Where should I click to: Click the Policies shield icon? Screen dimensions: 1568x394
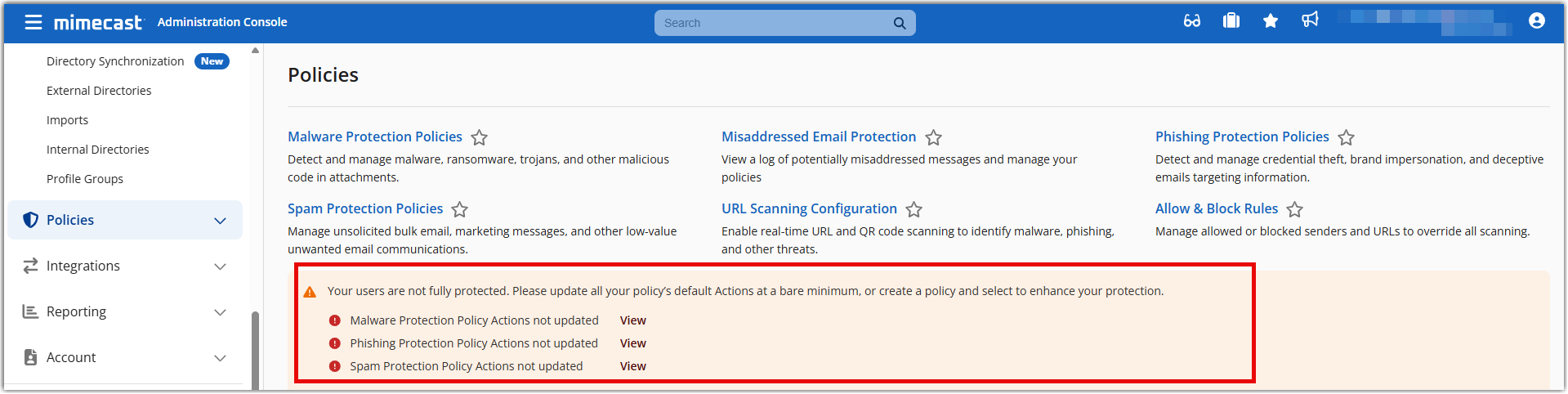pos(31,220)
